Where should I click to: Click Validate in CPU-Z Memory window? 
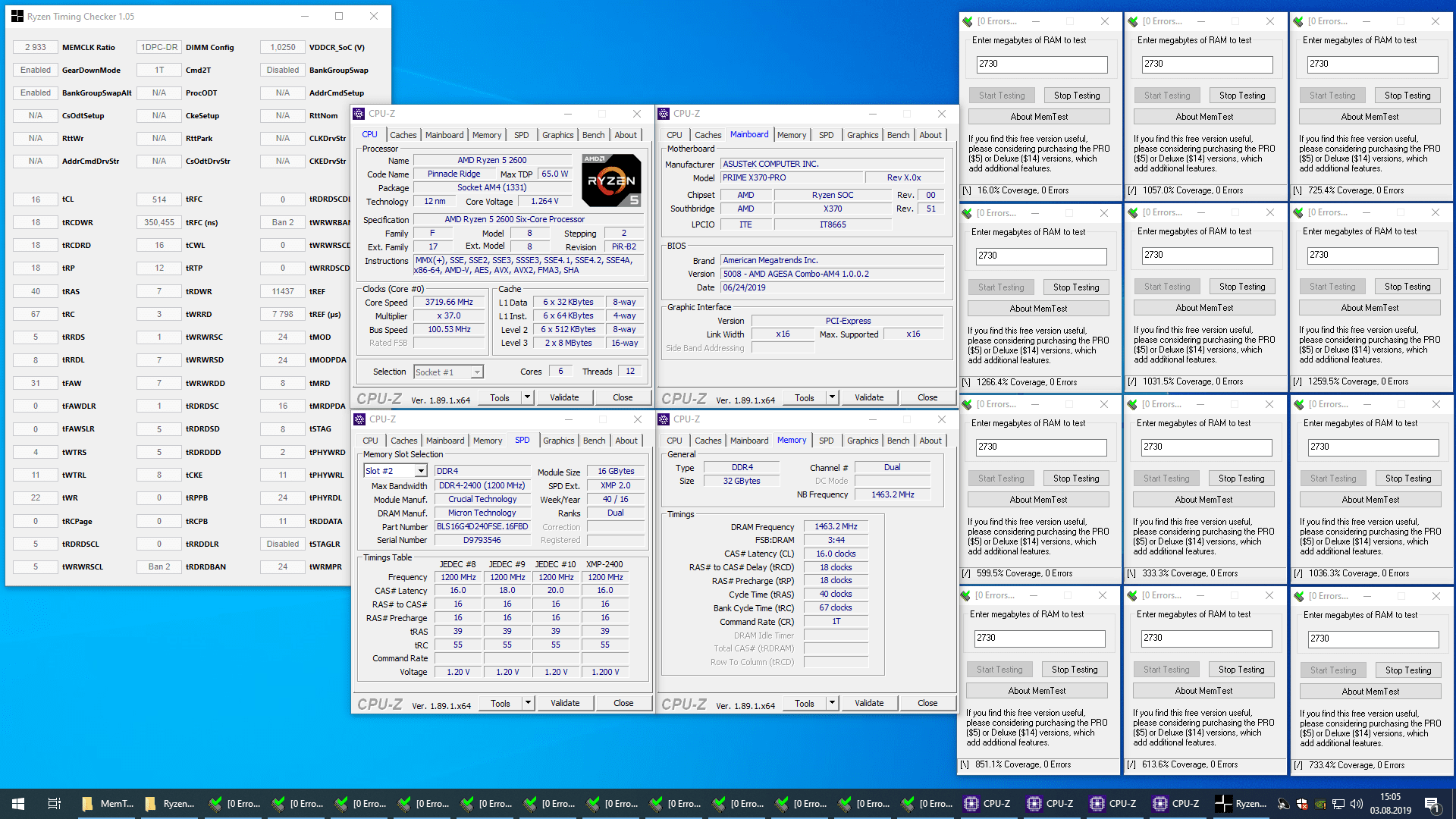point(869,703)
